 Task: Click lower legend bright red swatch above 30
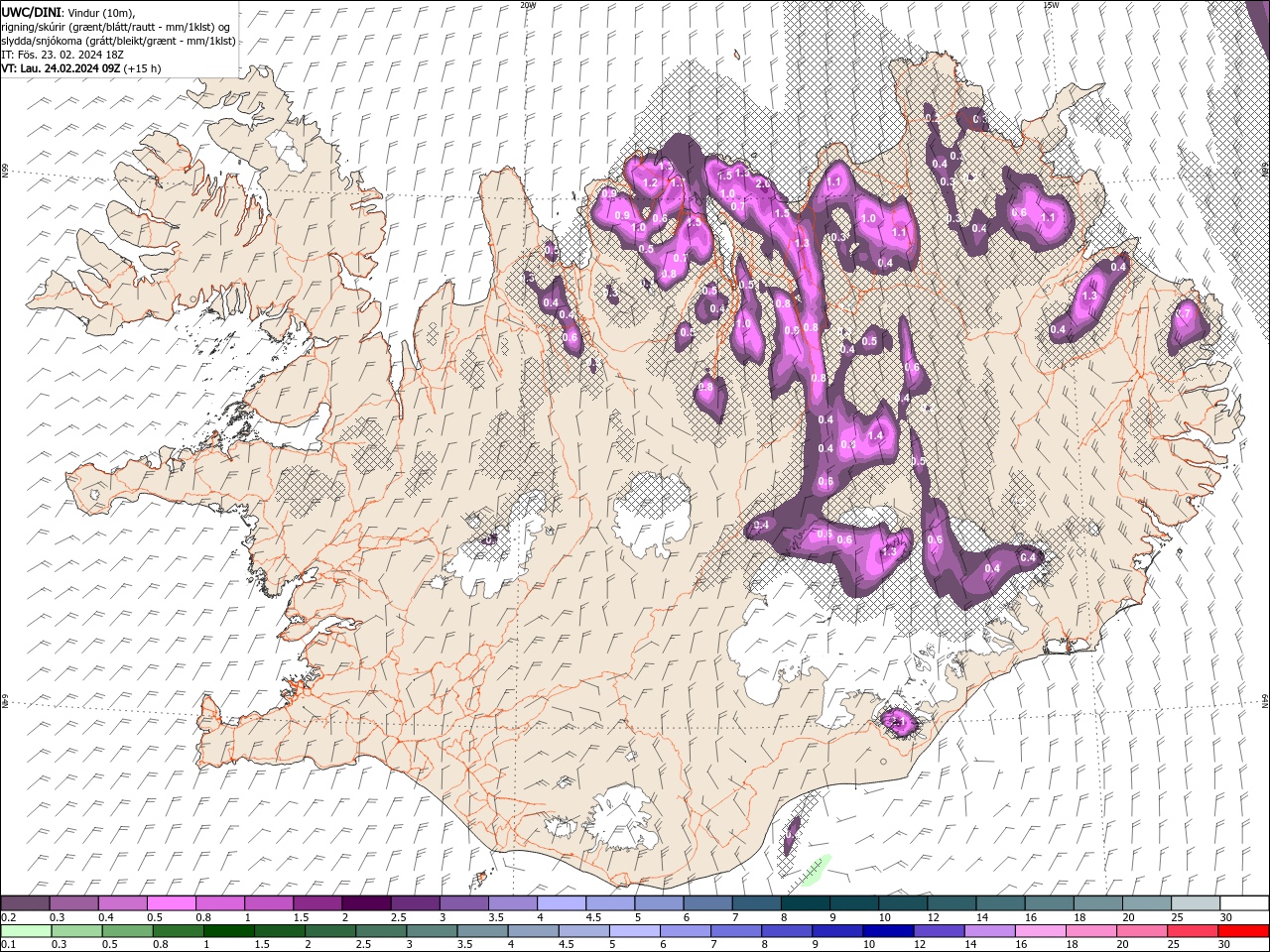point(1244,931)
